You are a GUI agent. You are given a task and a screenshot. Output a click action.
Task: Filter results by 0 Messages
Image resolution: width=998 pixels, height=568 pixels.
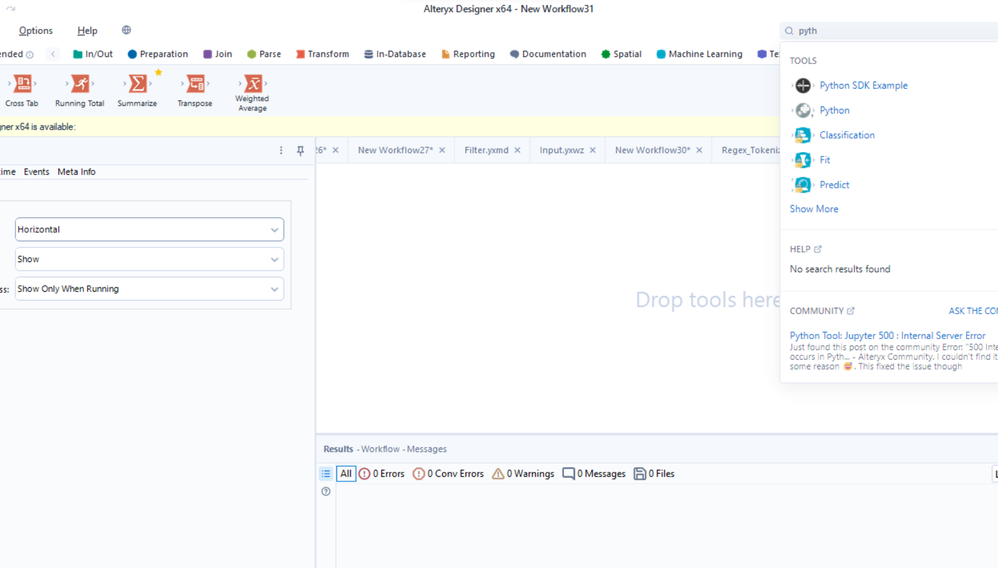tap(594, 474)
